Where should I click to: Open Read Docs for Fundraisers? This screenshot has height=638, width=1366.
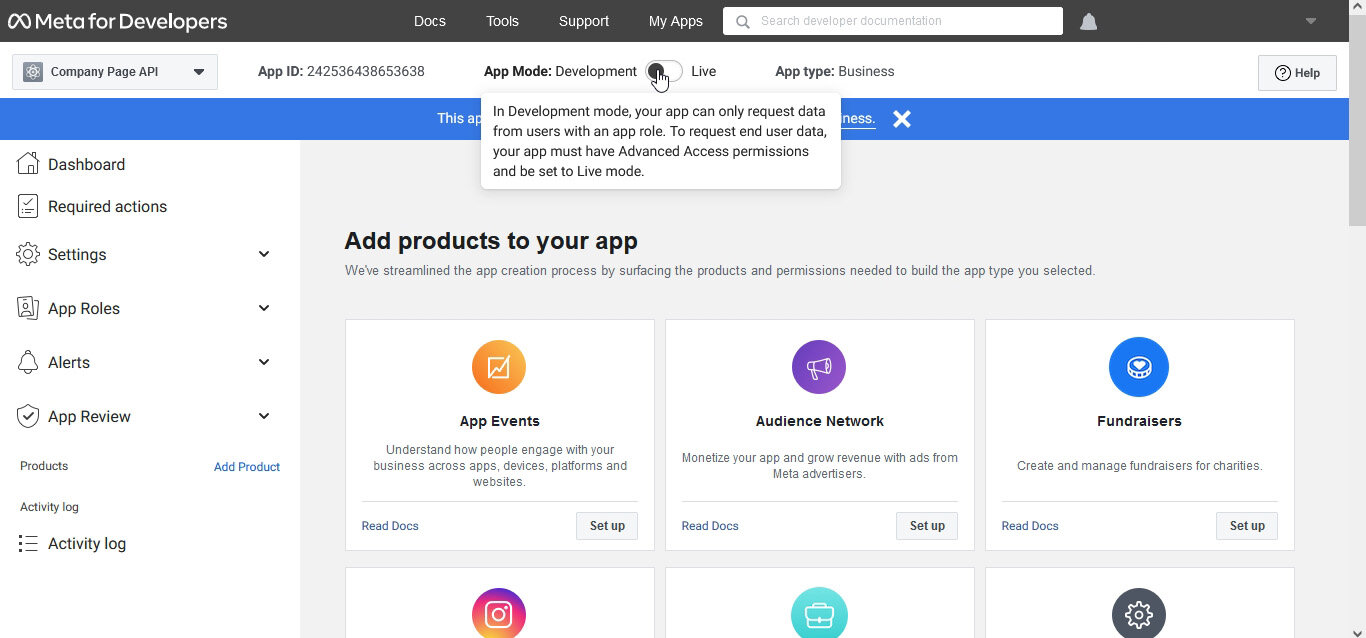point(1030,526)
